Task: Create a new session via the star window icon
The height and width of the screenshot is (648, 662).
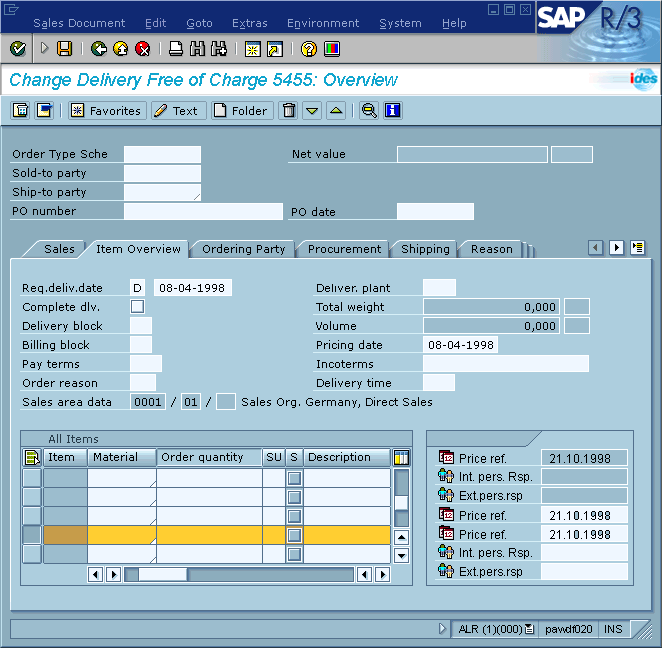Action: coord(252,49)
